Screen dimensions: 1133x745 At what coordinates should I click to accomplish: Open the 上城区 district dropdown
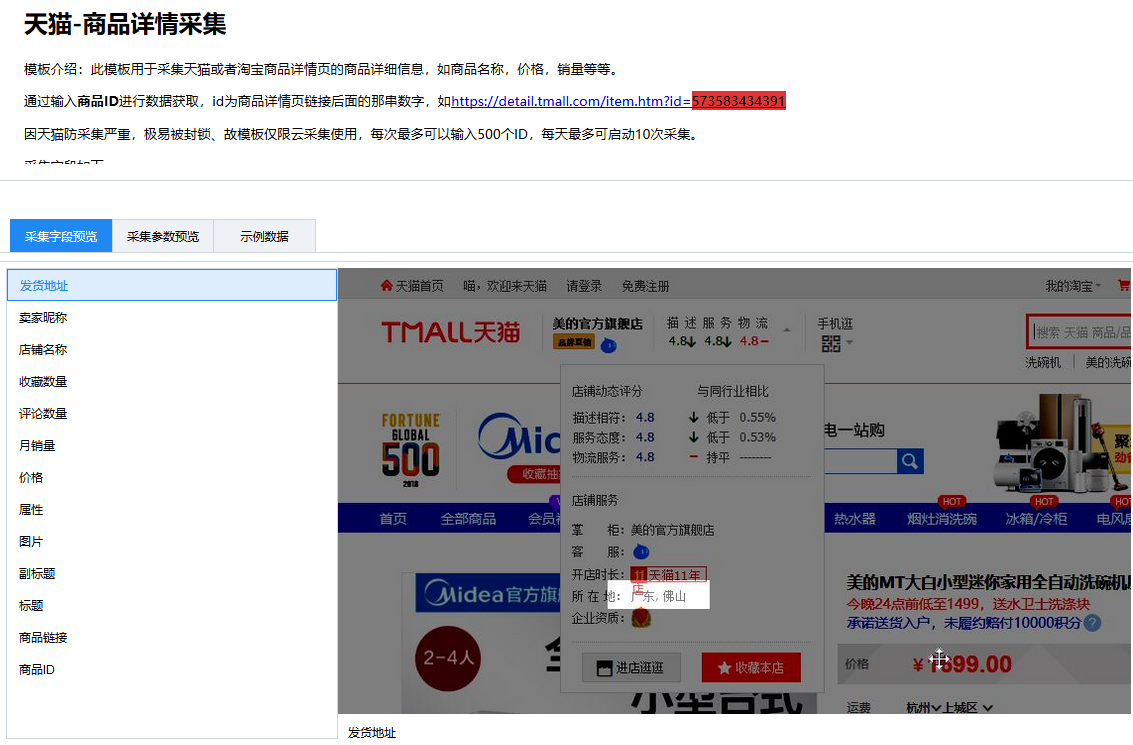pyautogui.click(x=968, y=707)
